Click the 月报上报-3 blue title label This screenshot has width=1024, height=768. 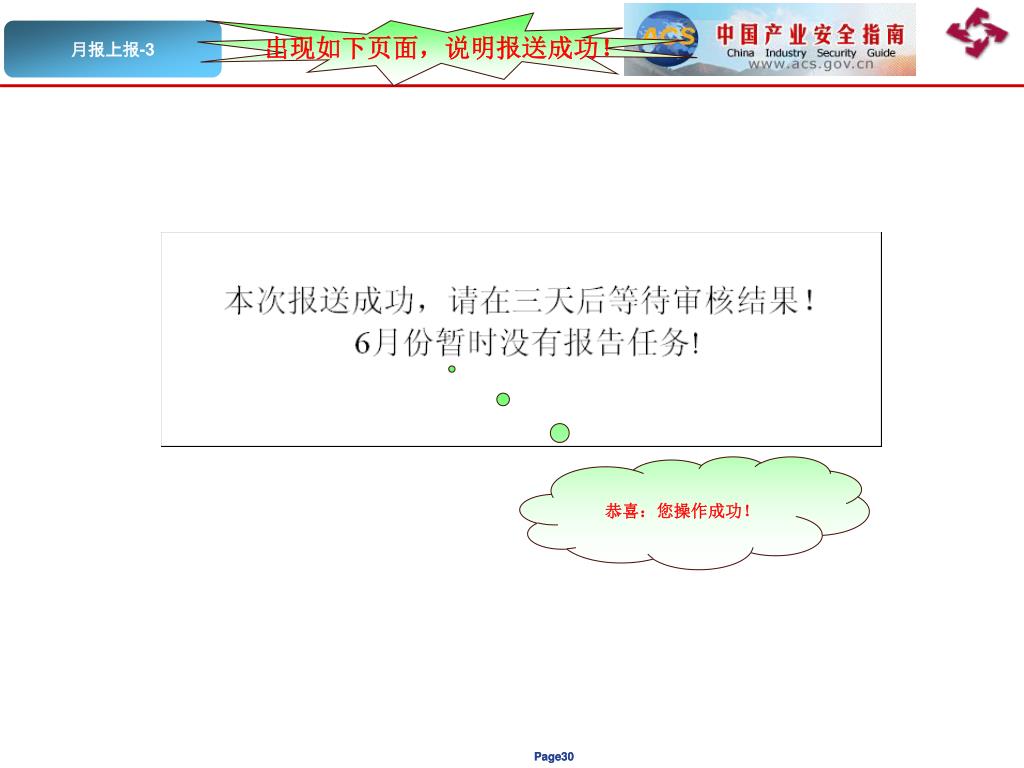[112, 49]
